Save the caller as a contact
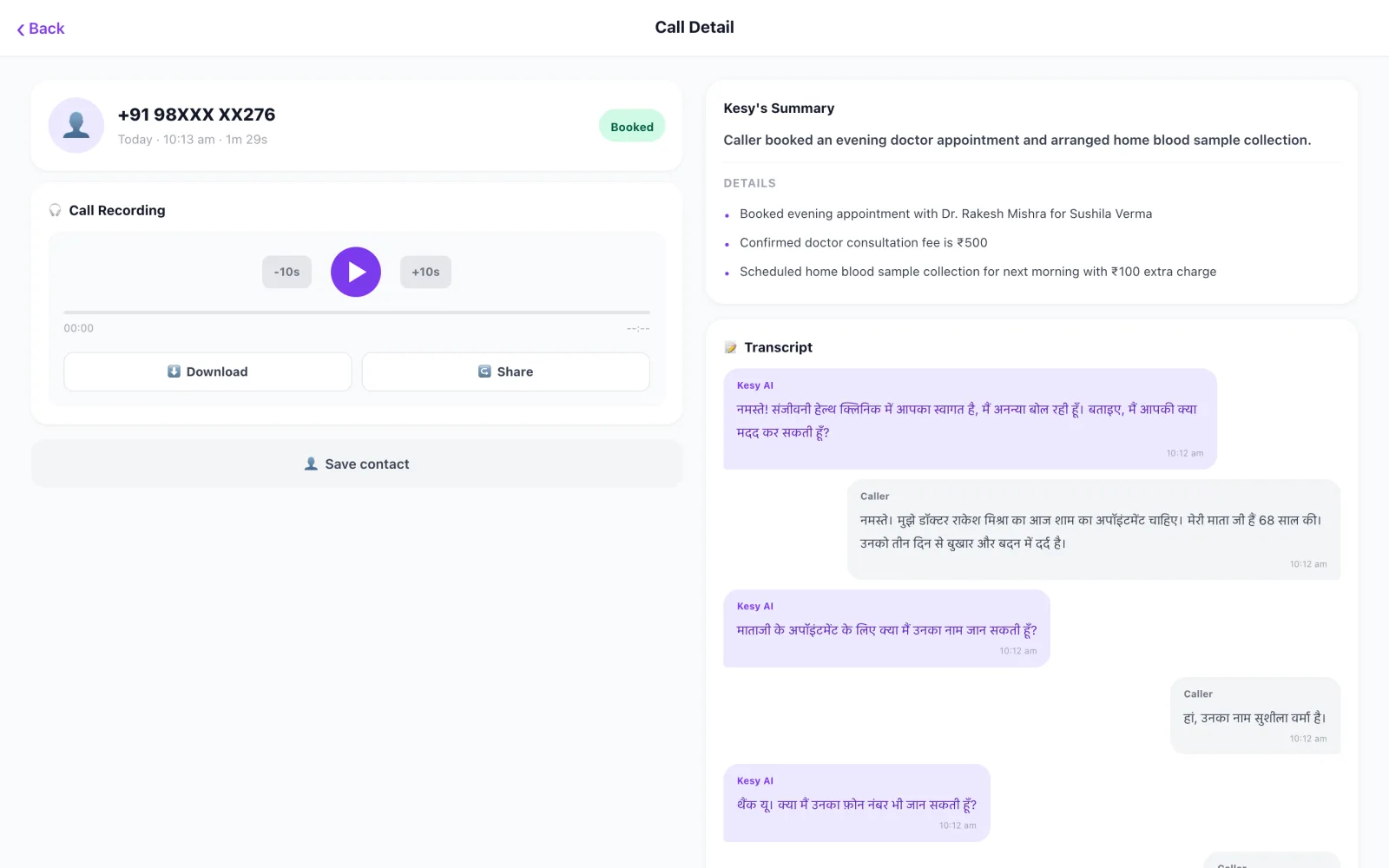 [x=357, y=464]
